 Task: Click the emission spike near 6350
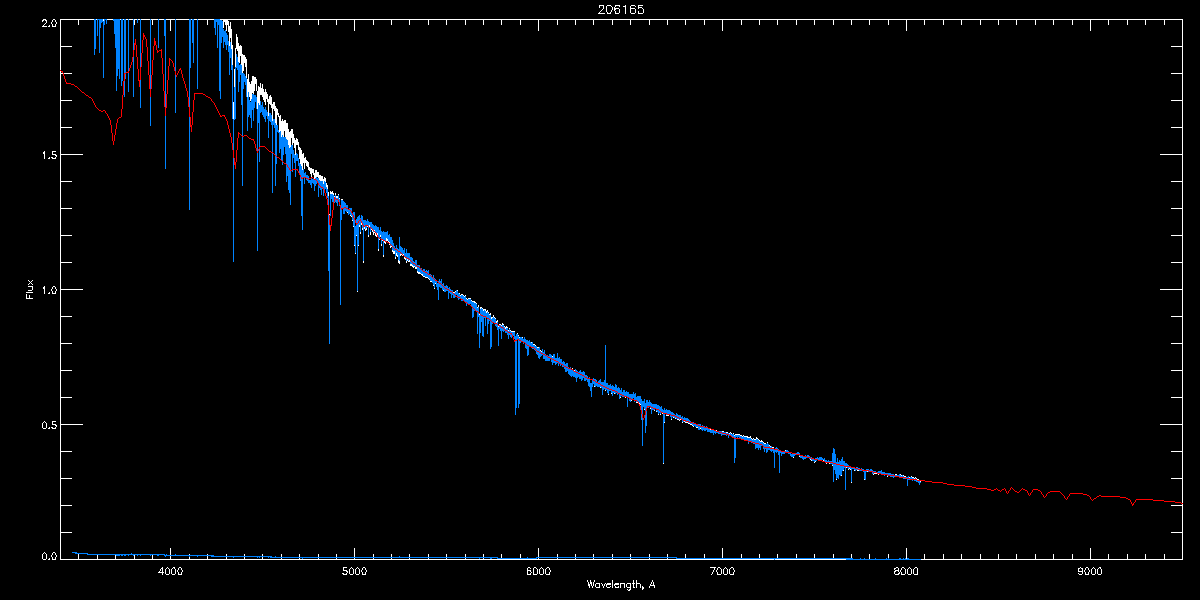605,362
